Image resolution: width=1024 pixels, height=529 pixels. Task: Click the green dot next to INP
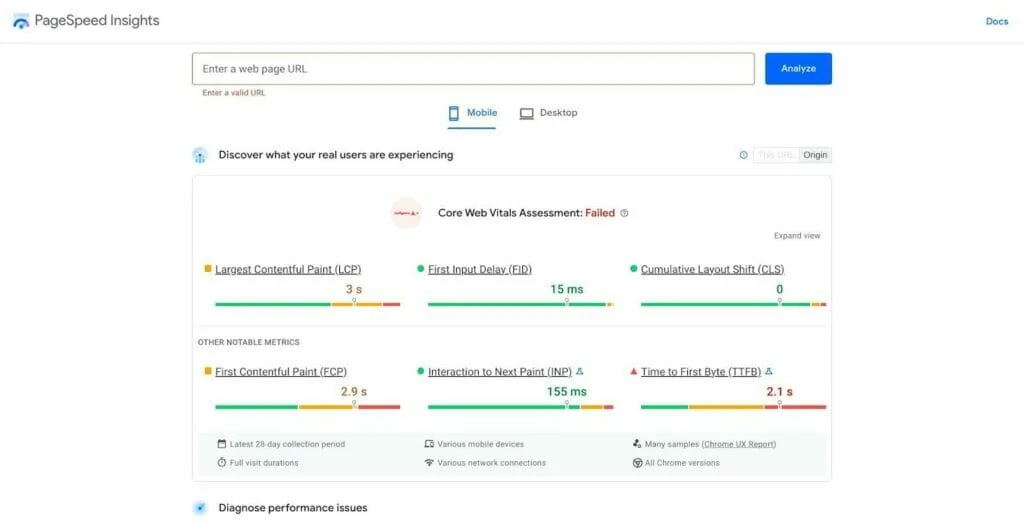pos(421,371)
